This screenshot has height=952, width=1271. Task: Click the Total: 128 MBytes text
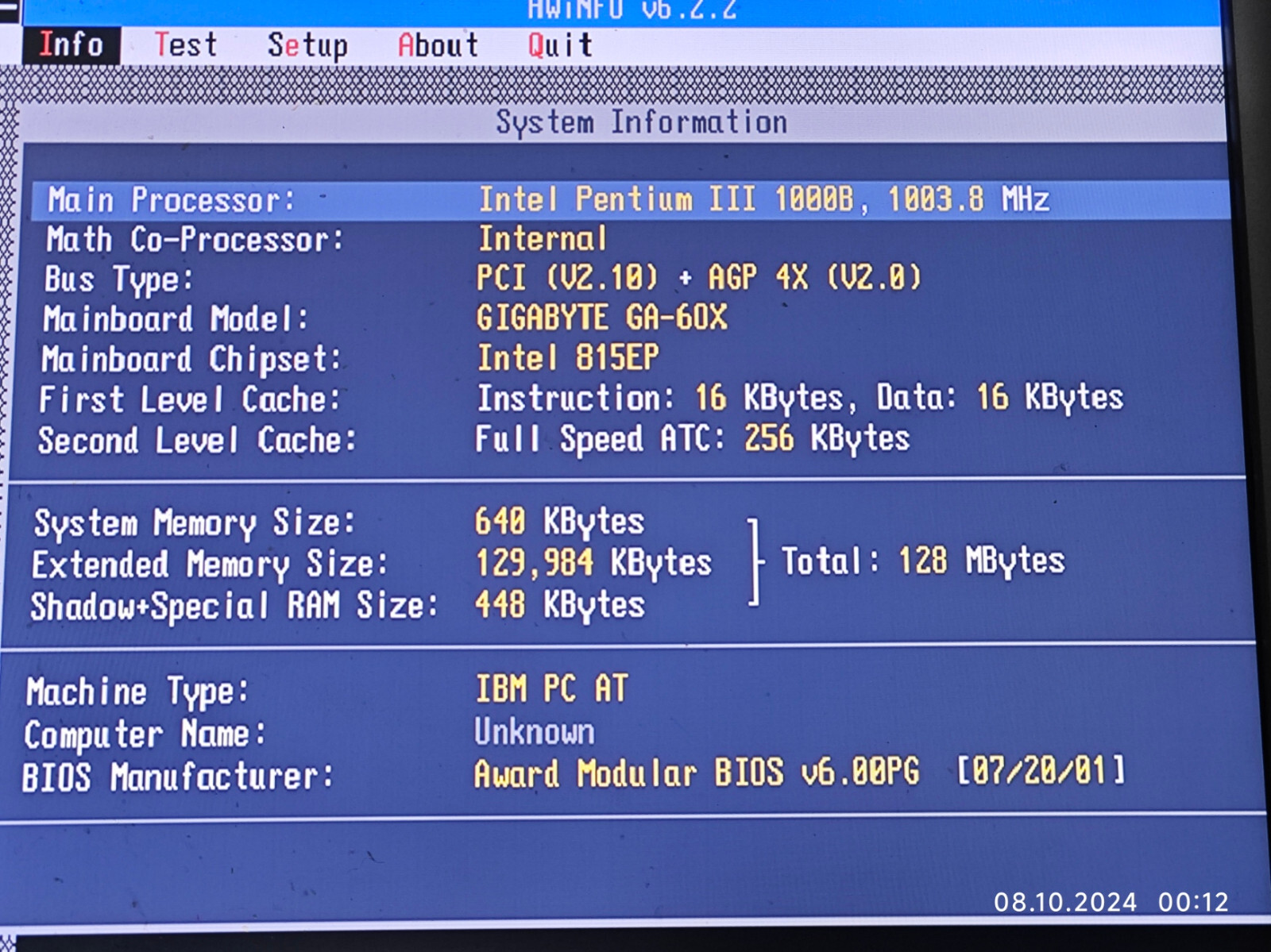(x=923, y=561)
